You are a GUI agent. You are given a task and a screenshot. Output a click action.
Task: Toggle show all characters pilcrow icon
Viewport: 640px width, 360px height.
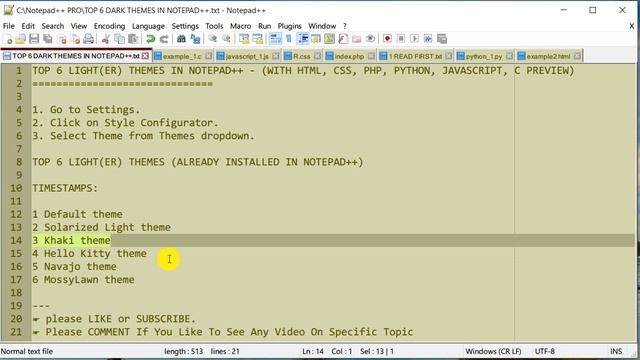(289, 39)
